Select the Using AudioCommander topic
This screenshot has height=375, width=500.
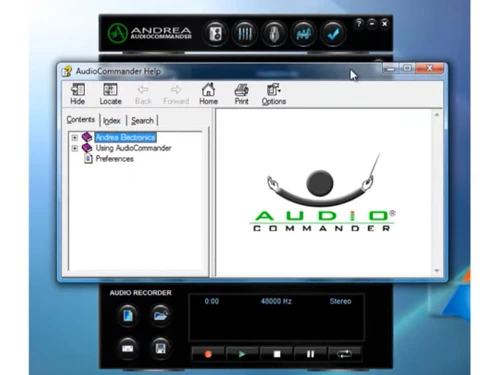tap(133, 148)
